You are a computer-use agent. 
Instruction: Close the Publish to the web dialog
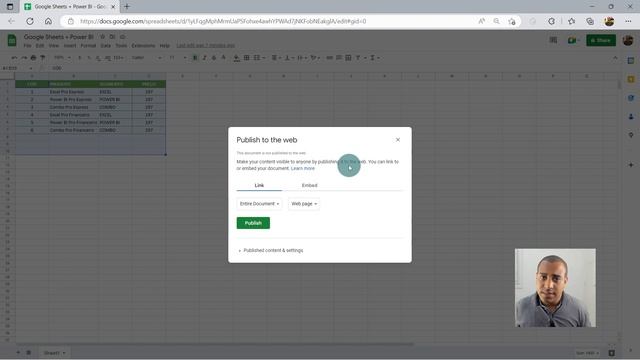point(398,140)
